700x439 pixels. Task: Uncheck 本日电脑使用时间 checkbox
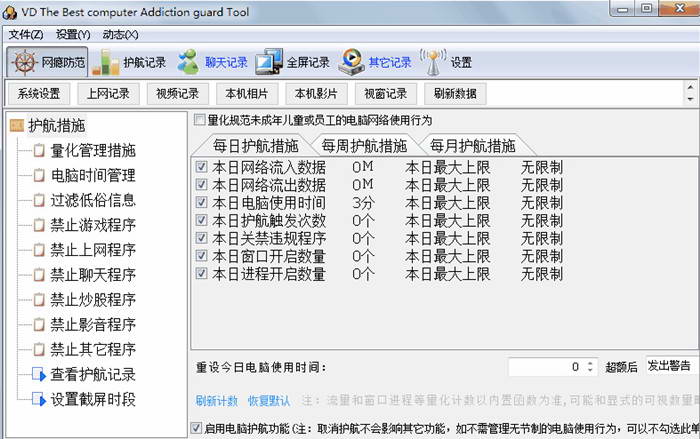point(201,203)
